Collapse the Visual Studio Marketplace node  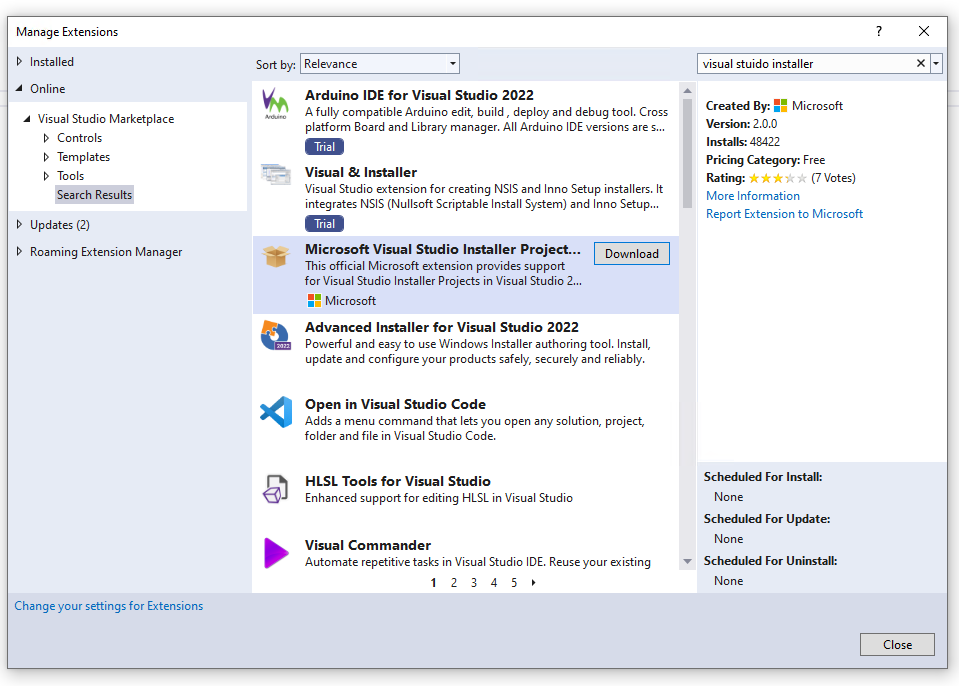click(27, 119)
